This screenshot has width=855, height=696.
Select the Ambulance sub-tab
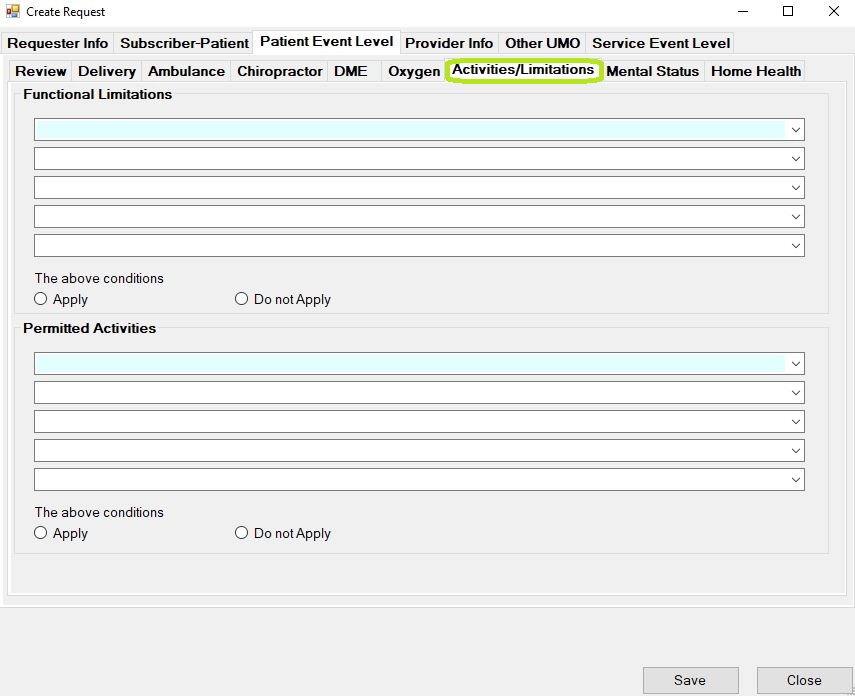(186, 71)
